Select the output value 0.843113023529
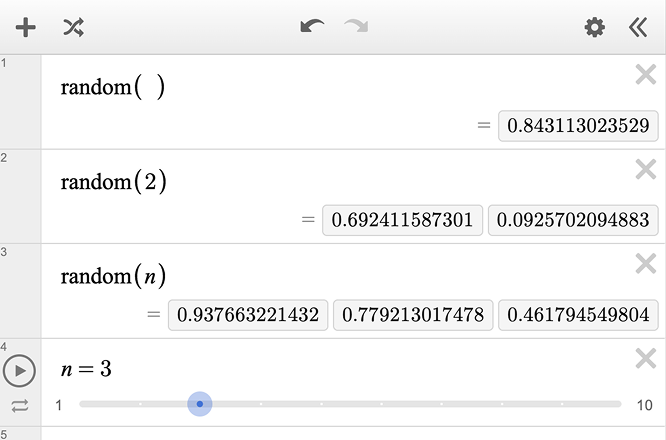 click(578, 126)
